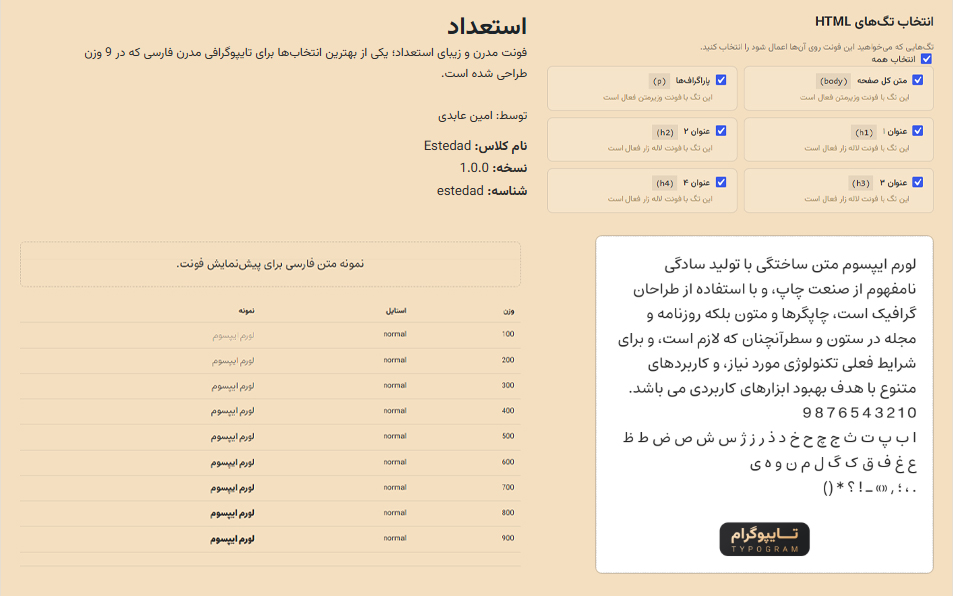
Task: Click the 'نمونه' sample column header
Action: (x=246, y=311)
